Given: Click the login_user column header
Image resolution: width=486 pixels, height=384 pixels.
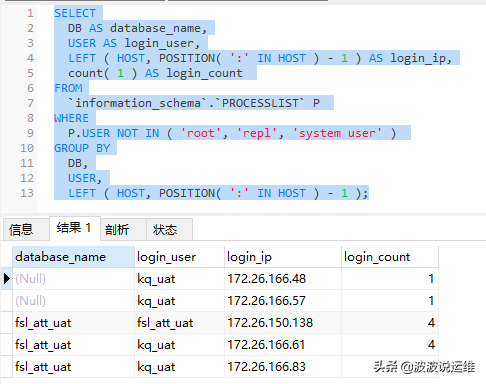Looking at the screenshot, I should tap(179, 257).
